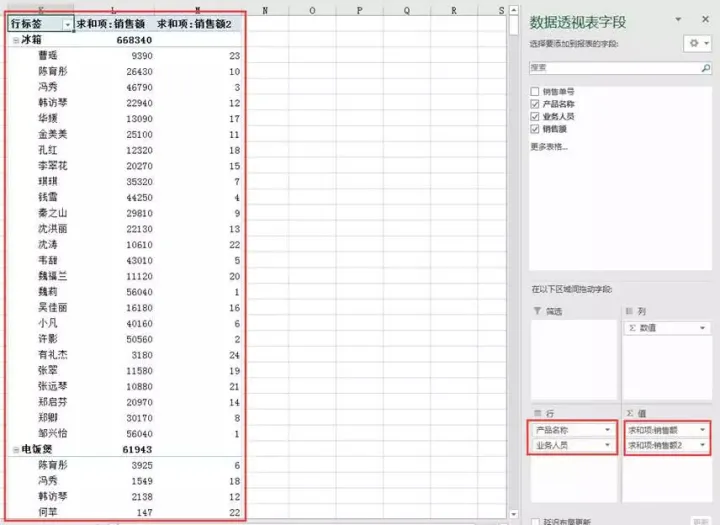The width and height of the screenshot is (720, 525).
Task: Open the field list Tools gear menu
Action: click(697, 43)
